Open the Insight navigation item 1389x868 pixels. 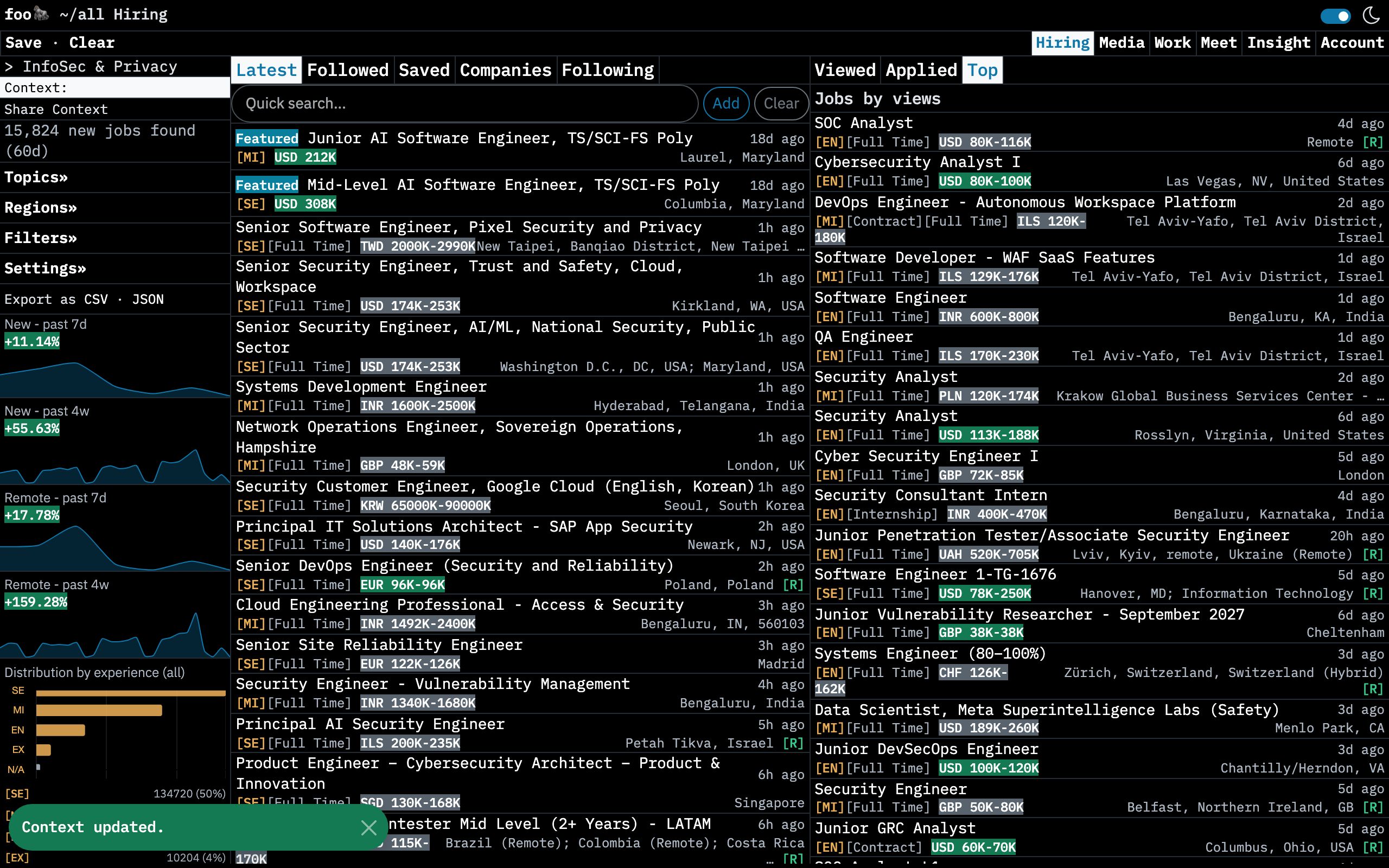click(x=1279, y=43)
